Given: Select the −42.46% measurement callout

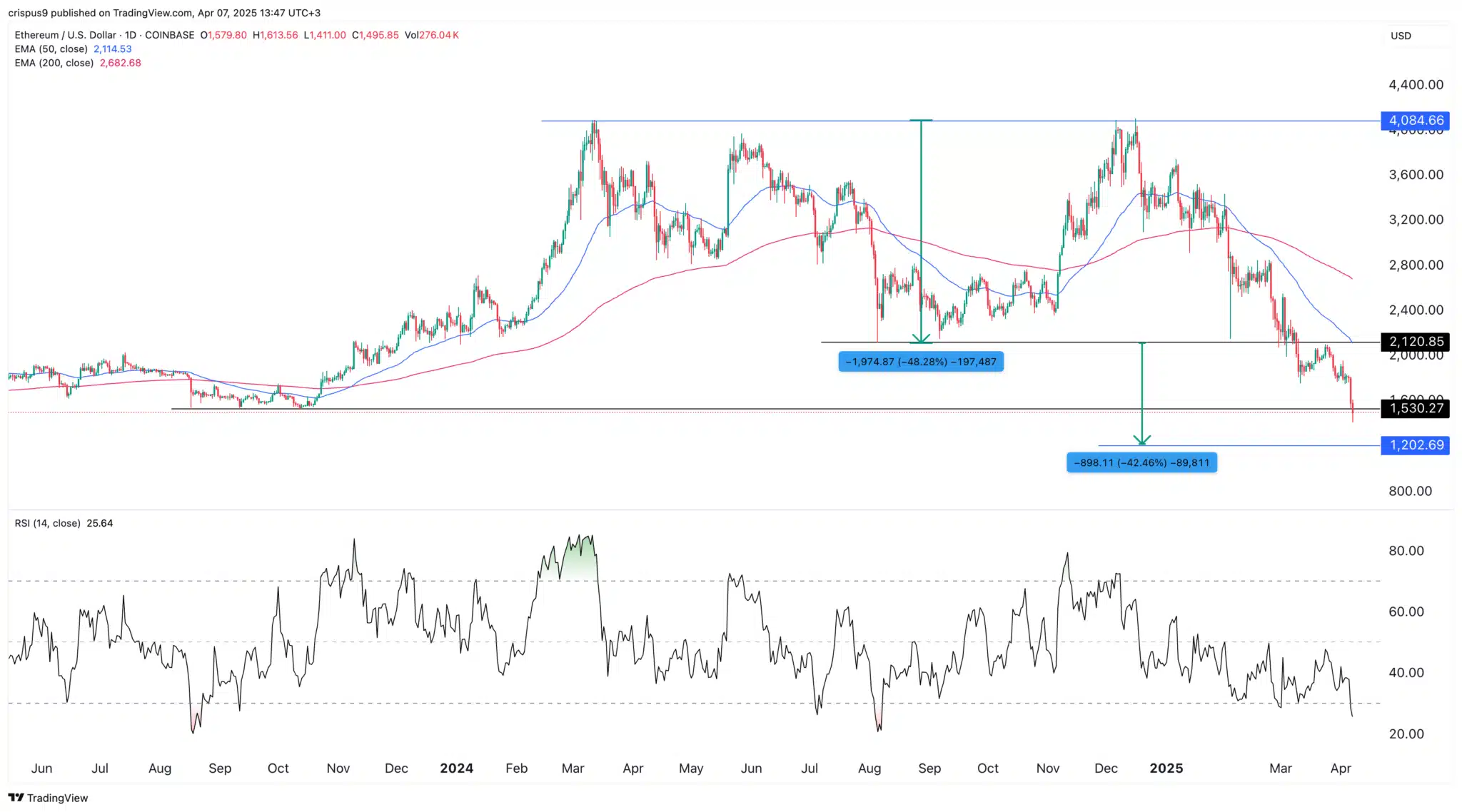Looking at the screenshot, I should (1141, 462).
